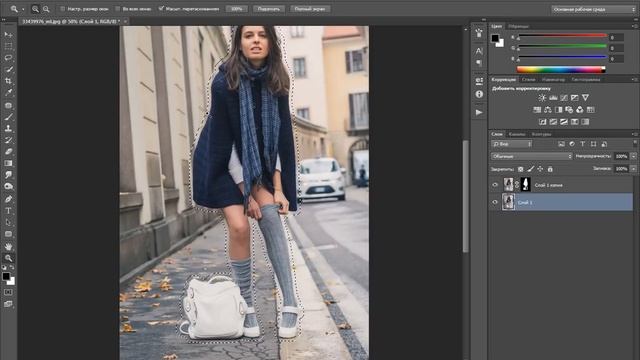Select the Pen tool
640x360 pixels.
8,199
